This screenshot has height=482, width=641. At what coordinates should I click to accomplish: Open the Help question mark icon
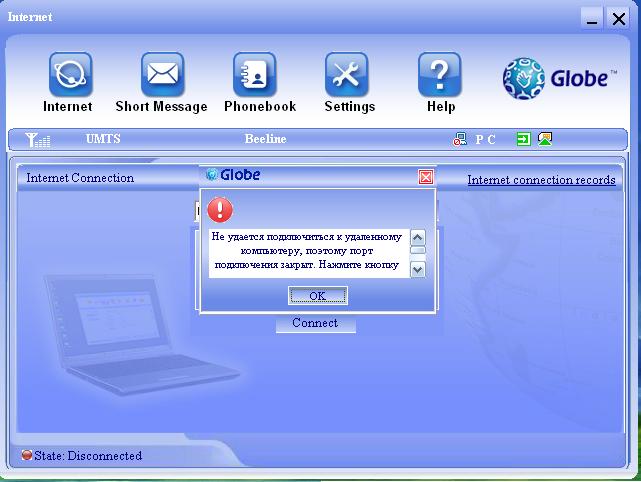(x=439, y=74)
